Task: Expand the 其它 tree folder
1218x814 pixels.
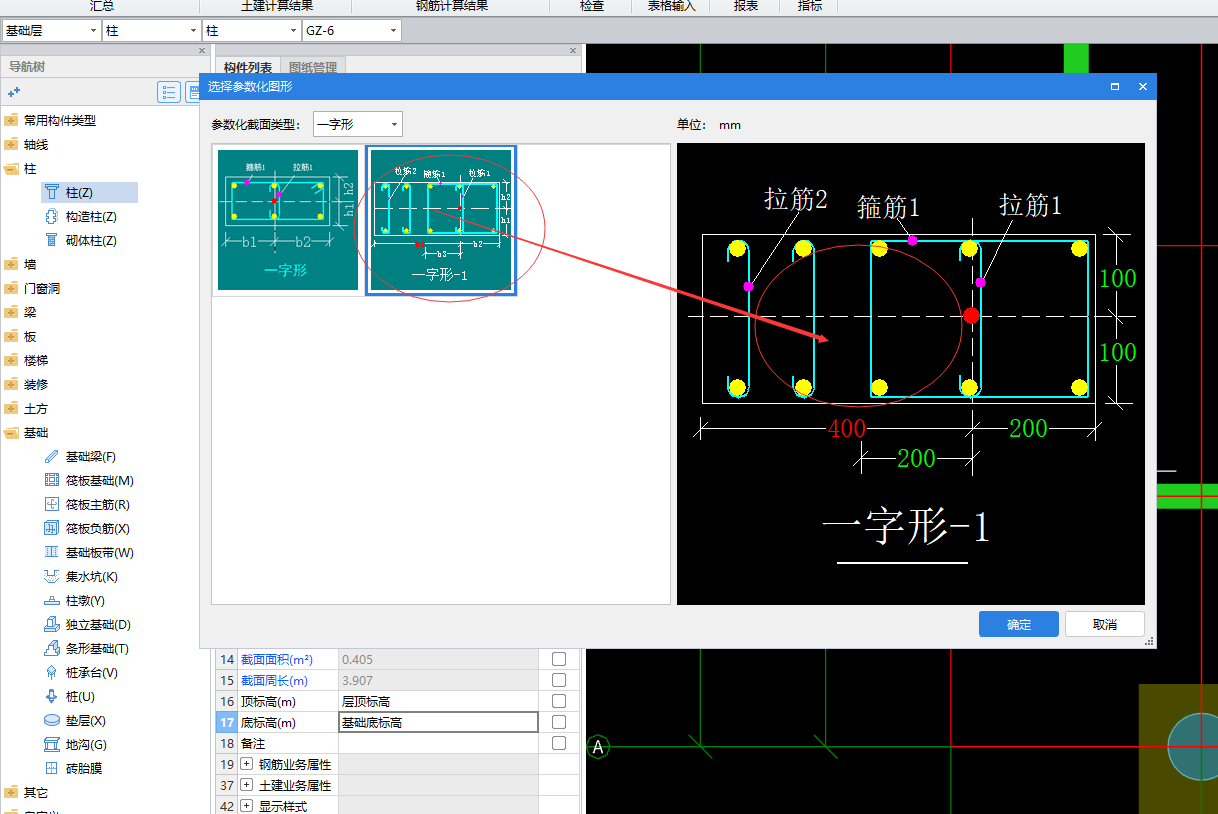Action: tap(11, 793)
